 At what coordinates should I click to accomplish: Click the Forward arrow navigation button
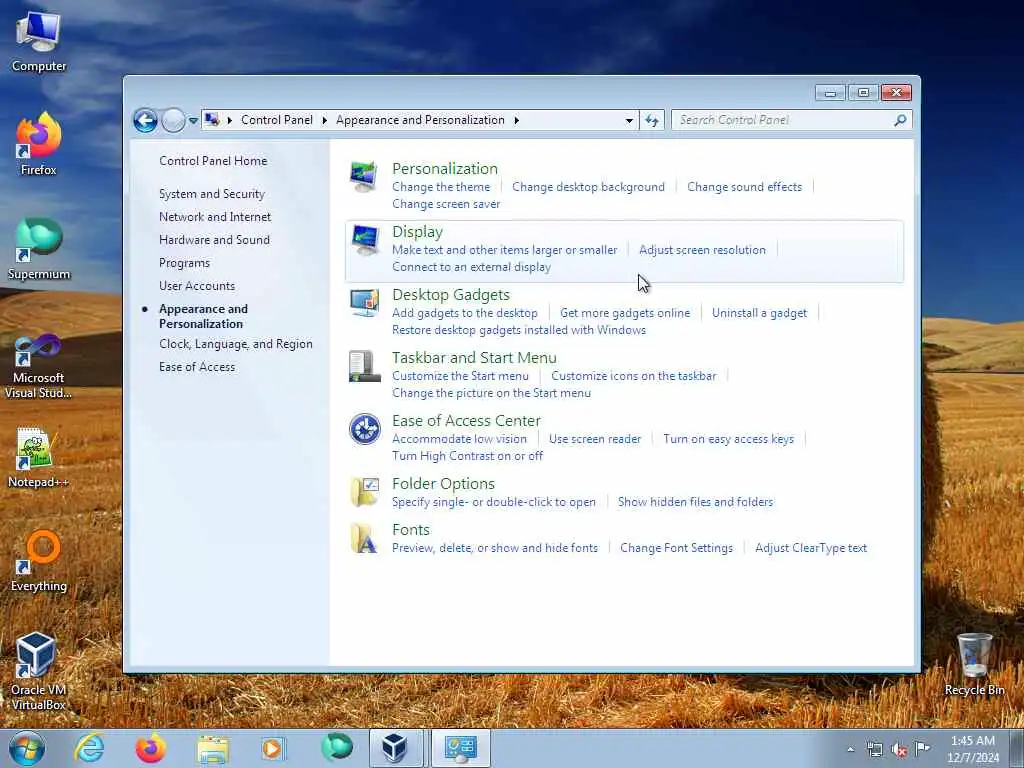173,120
